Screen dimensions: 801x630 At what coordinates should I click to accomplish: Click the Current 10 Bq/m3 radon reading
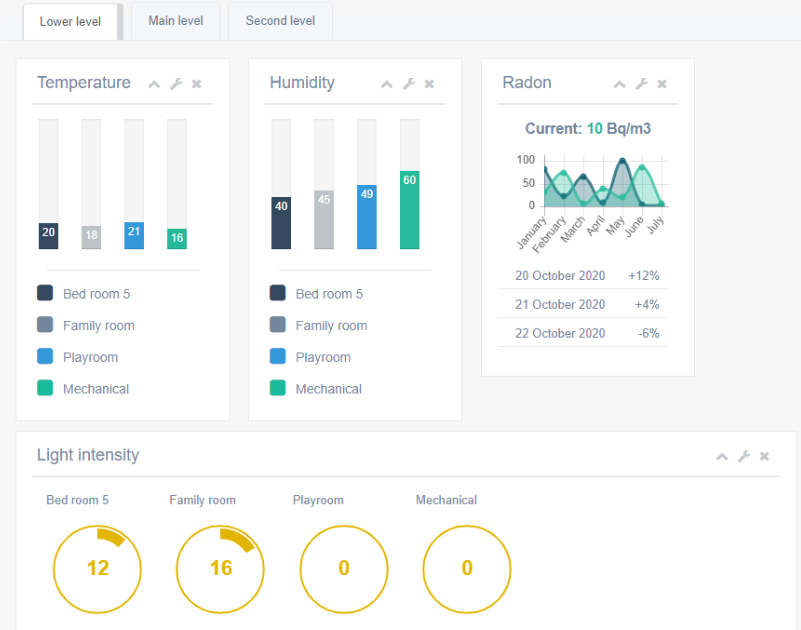pyautogui.click(x=588, y=129)
